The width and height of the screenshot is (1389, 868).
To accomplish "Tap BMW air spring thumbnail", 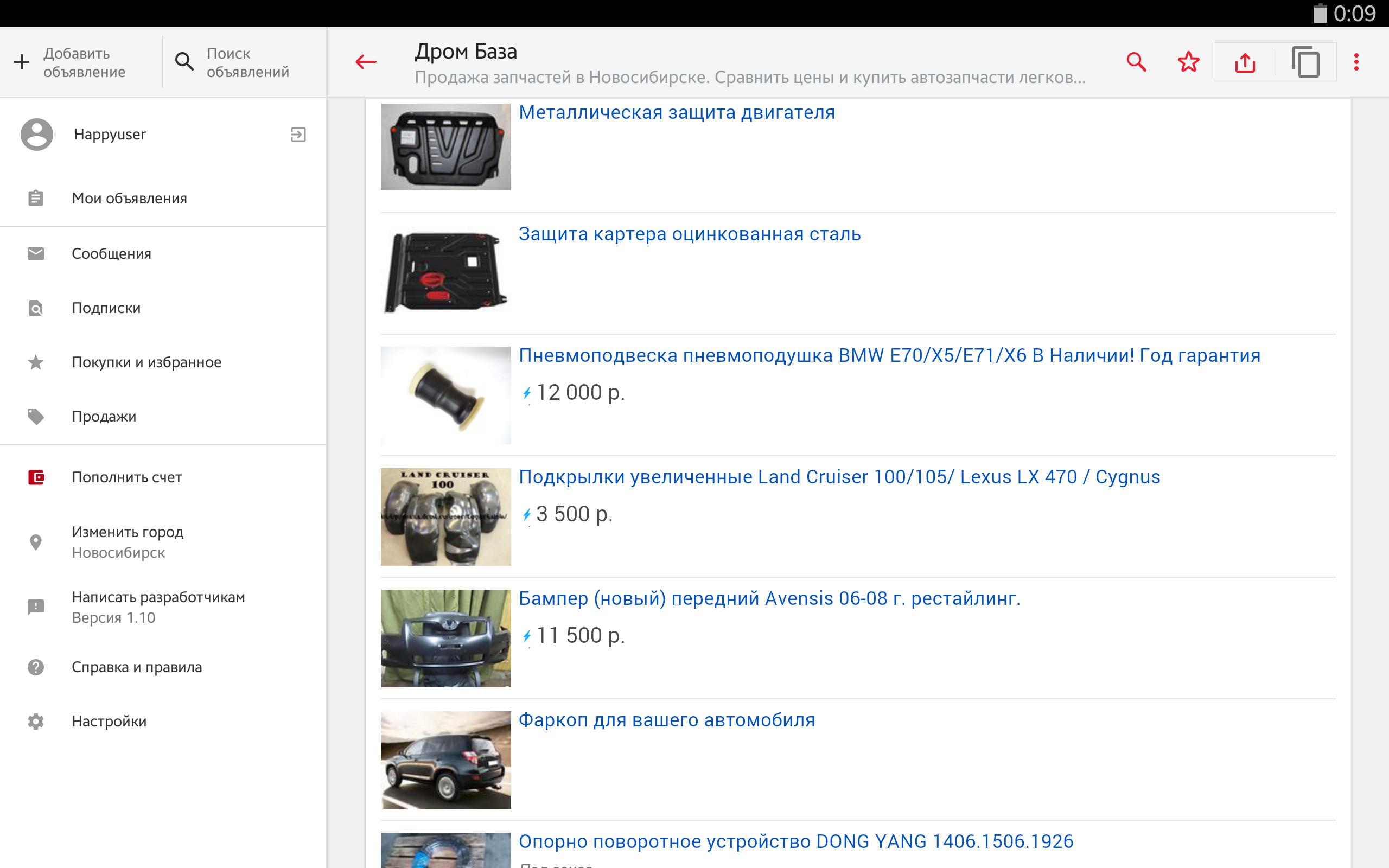I will 445,395.
